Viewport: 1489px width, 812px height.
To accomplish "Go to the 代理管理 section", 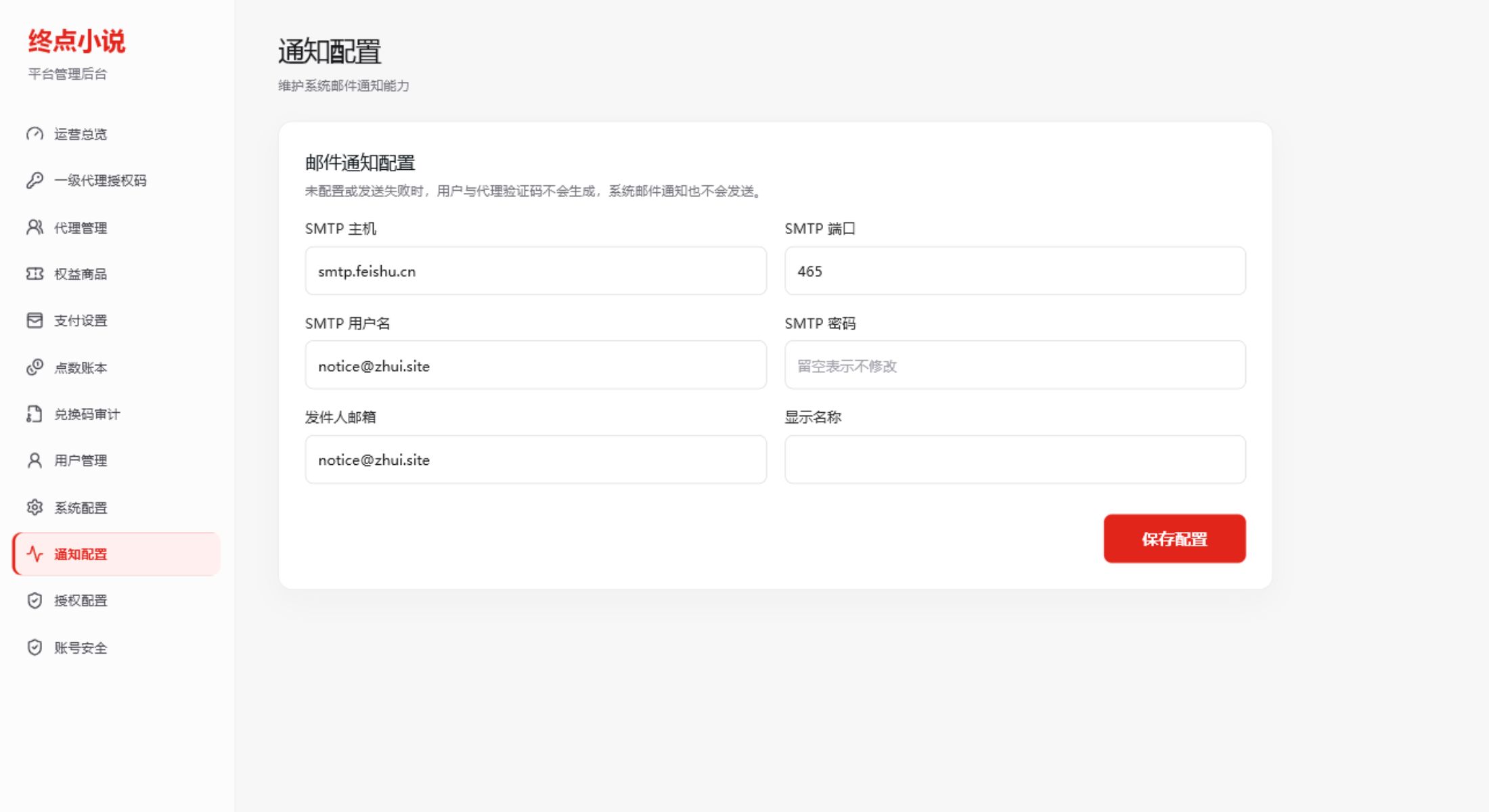I will (116, 227).
